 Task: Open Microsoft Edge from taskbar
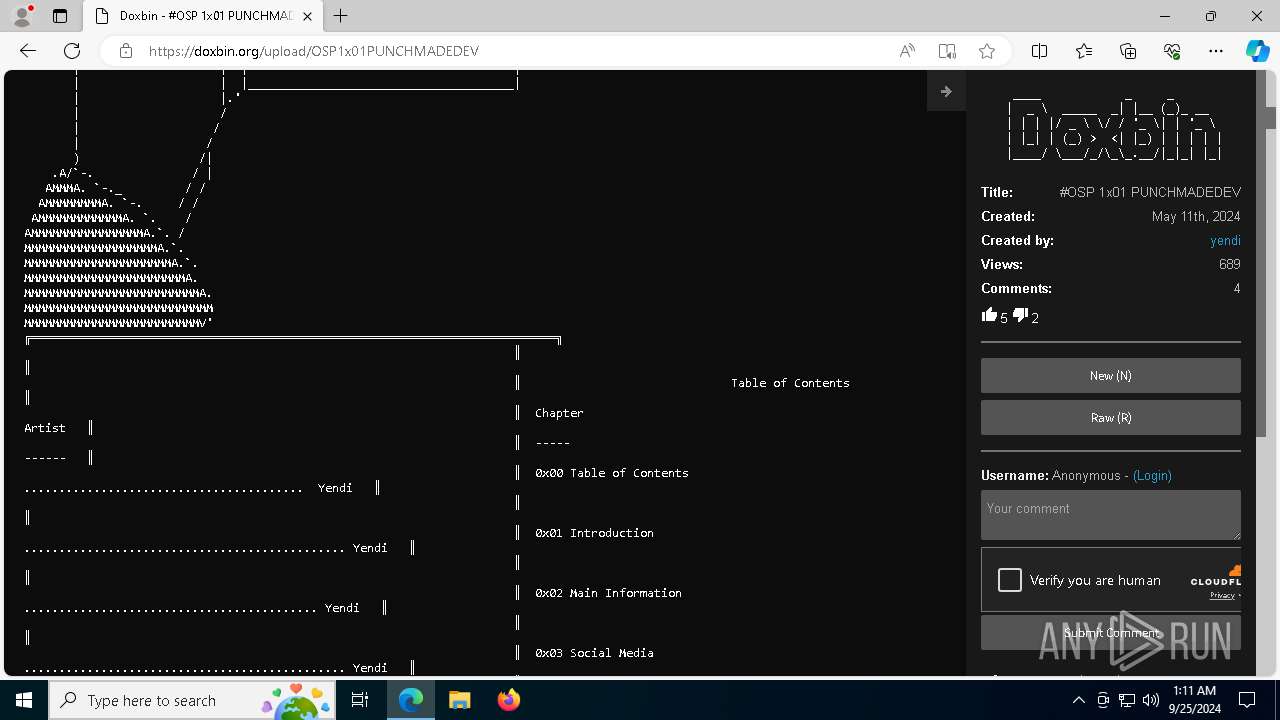coord(411,700)
